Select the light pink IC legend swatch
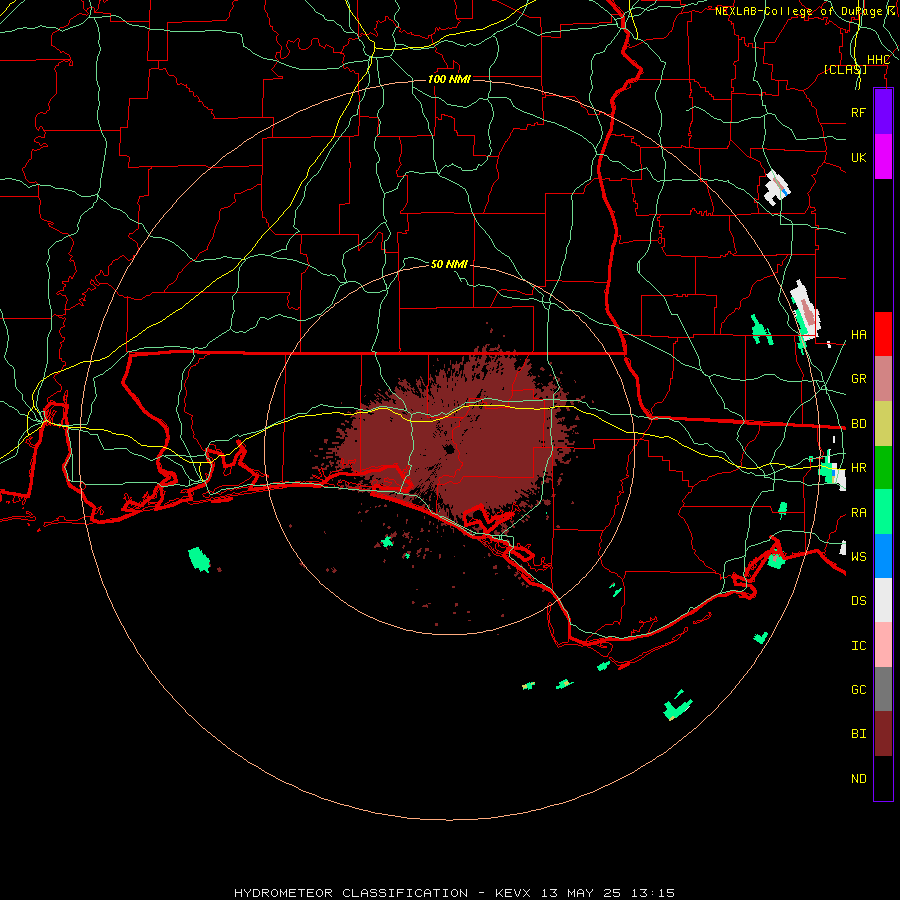Viewport: 900px width, 900px height. tap(883, 645)
